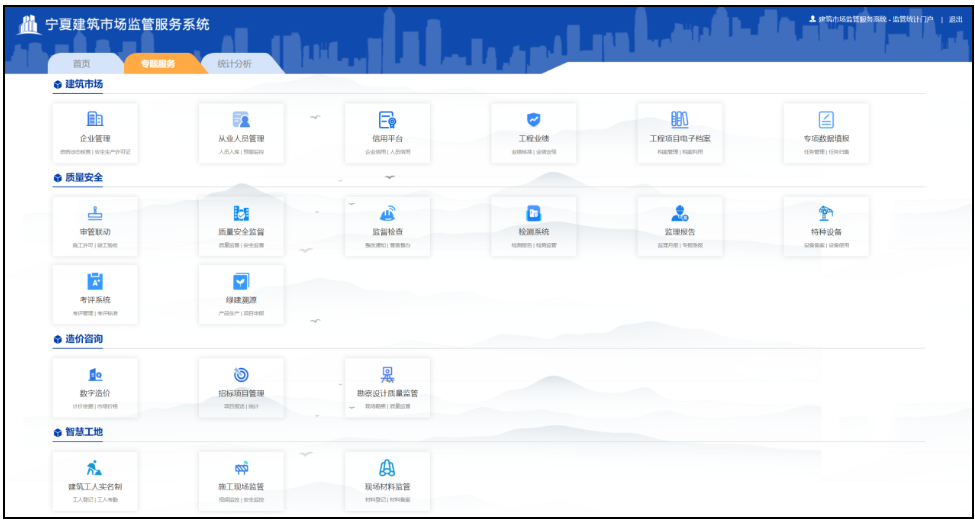The width and height of the screenshot is (975, 525).
Task: Launch the 质量安全监管 module icon
Action: (x=241, y=213)
